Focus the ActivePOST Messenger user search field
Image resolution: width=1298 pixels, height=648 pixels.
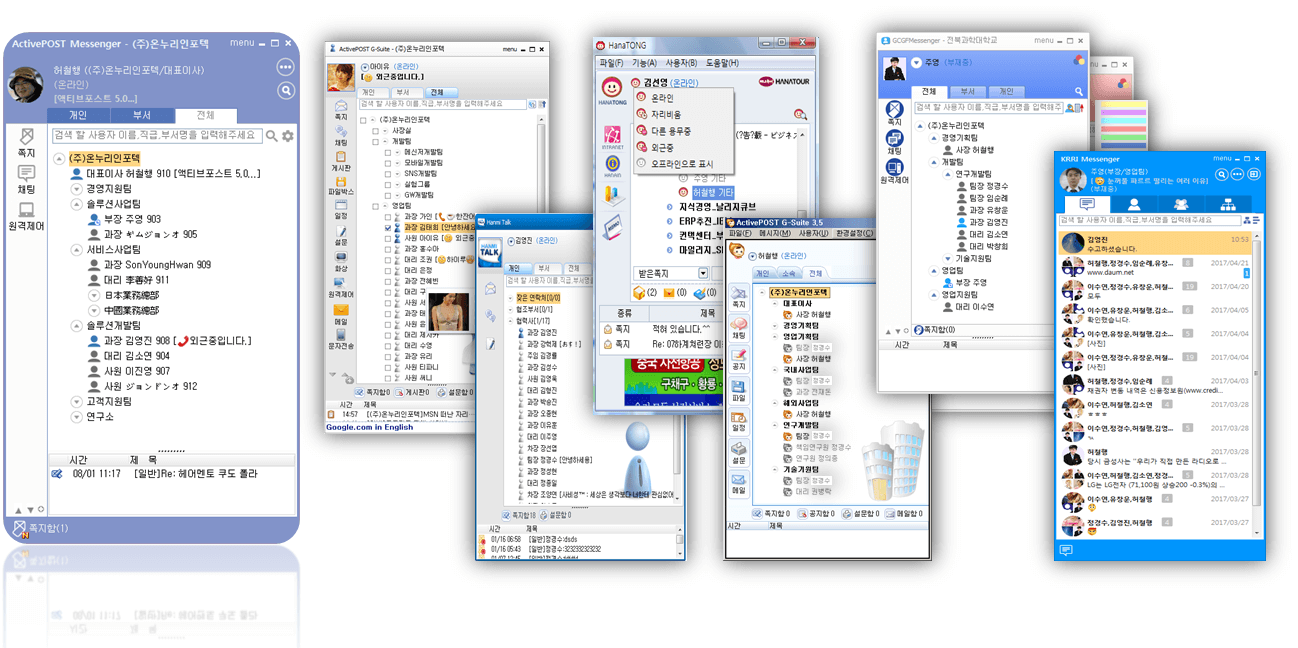coord(157,136)
